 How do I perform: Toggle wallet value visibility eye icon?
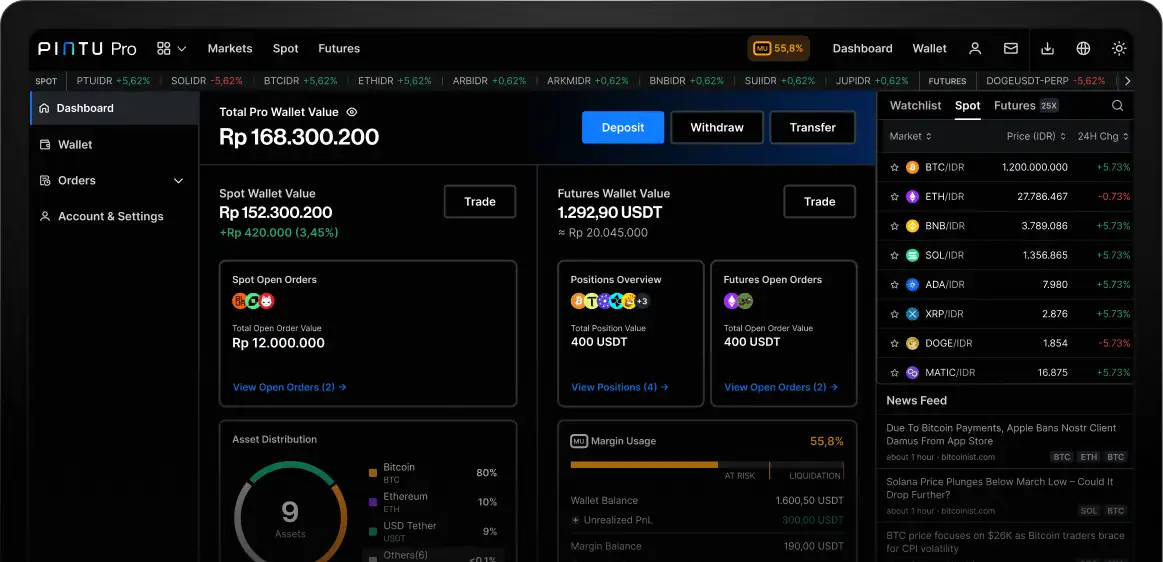pyautogui.click(x=352, y=113)
